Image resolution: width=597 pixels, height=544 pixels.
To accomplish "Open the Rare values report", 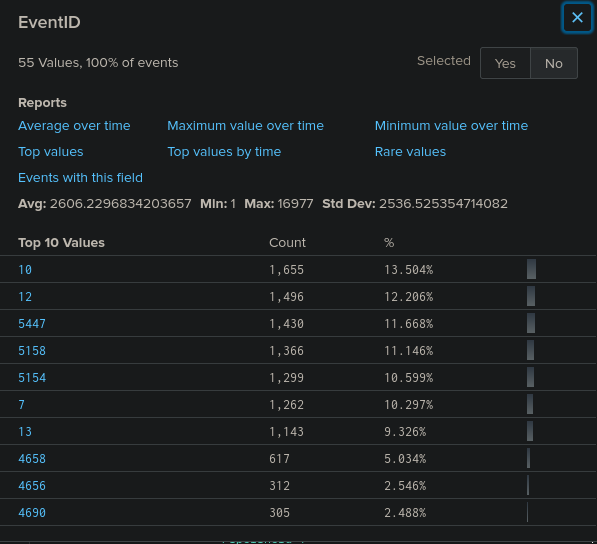I will [410, 152].
